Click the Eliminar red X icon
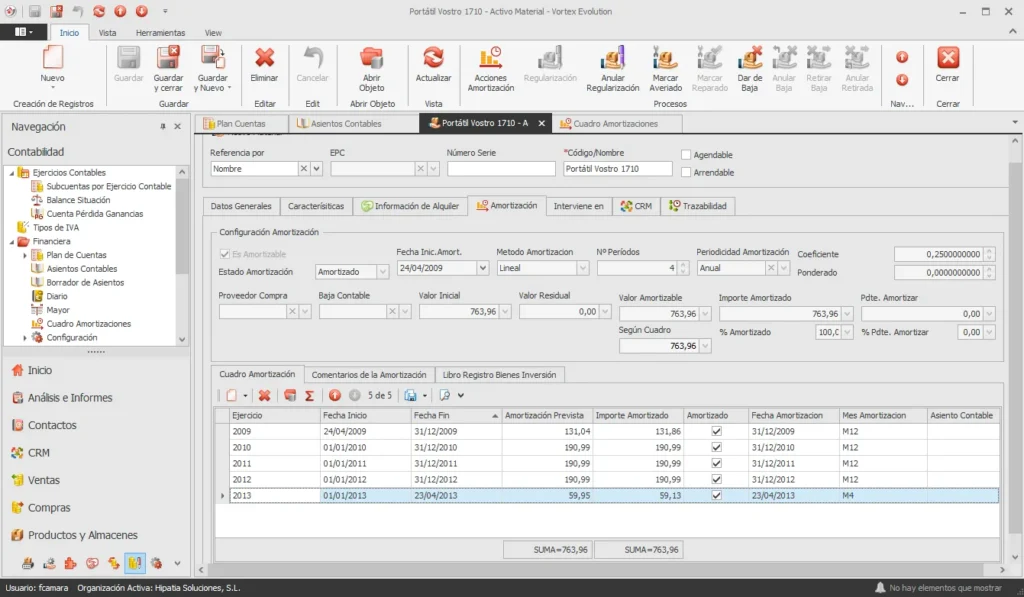1024x597 pixels. coord(264,57)
